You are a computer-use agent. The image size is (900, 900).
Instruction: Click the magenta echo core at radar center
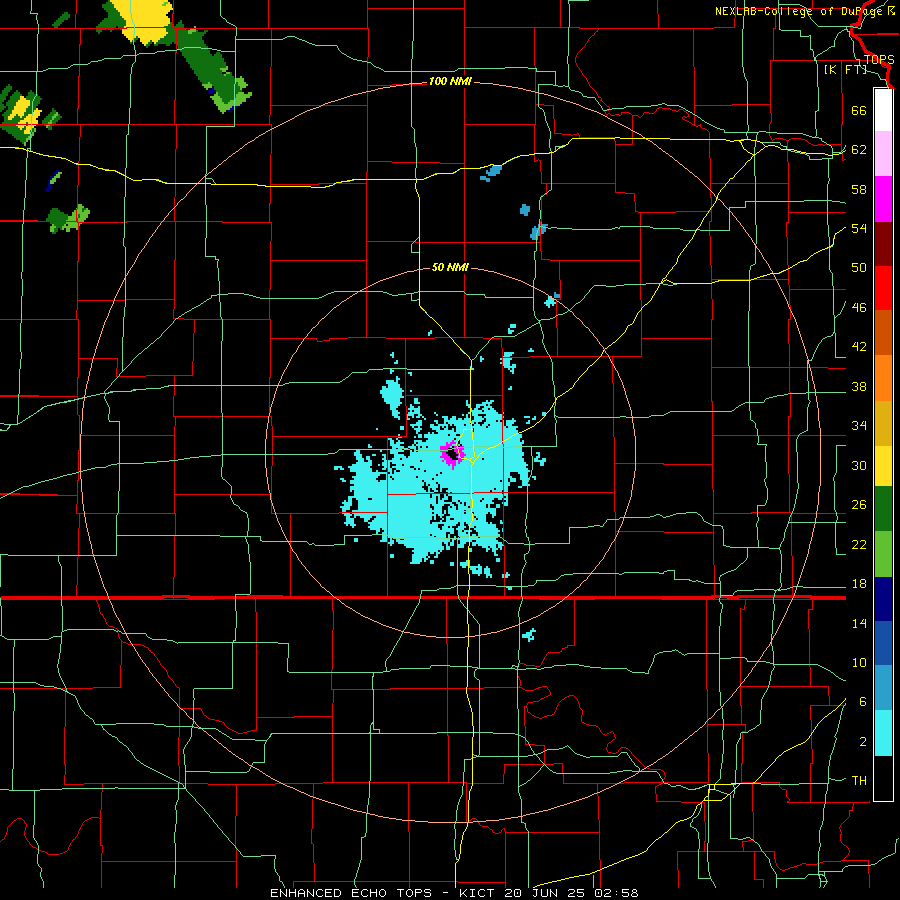452,453
